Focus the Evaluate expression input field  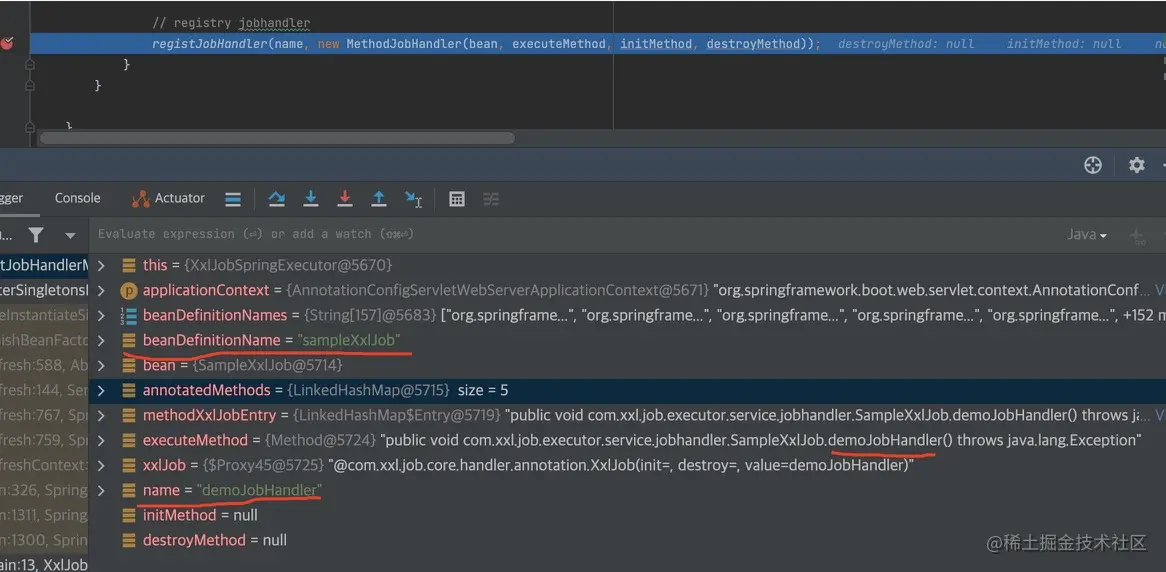(573, 234)
